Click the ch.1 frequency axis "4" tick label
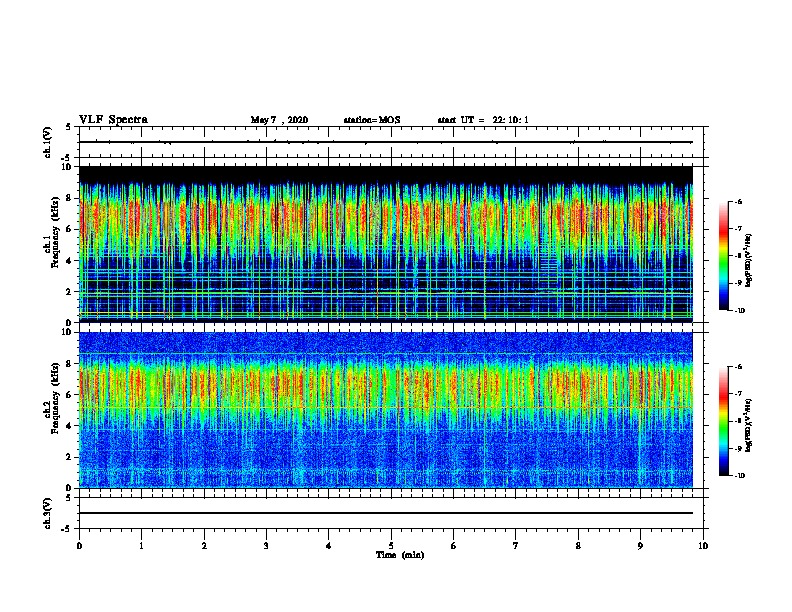792x612 pixels. 69,261
